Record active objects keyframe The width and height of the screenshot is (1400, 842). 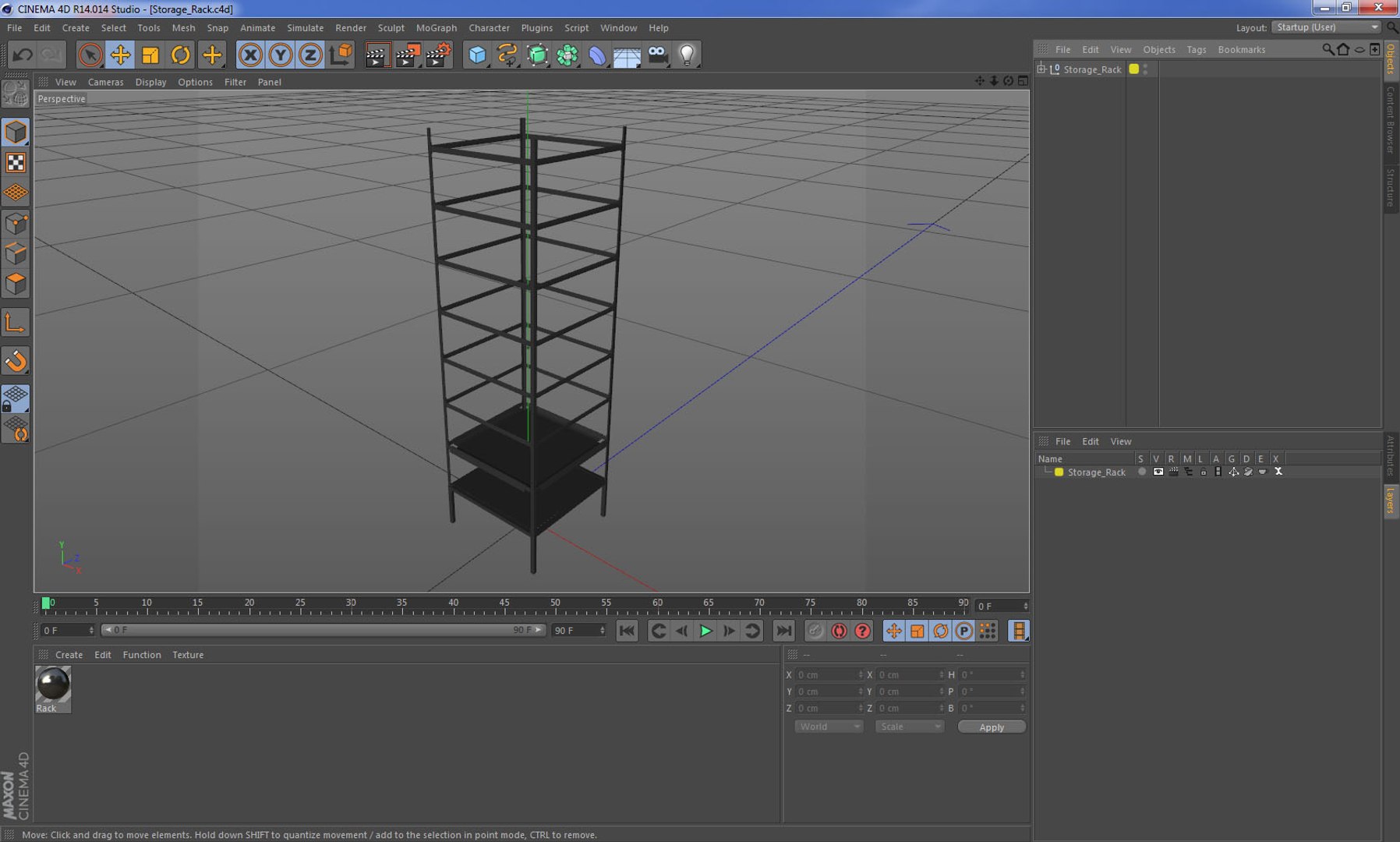point(815,631)
